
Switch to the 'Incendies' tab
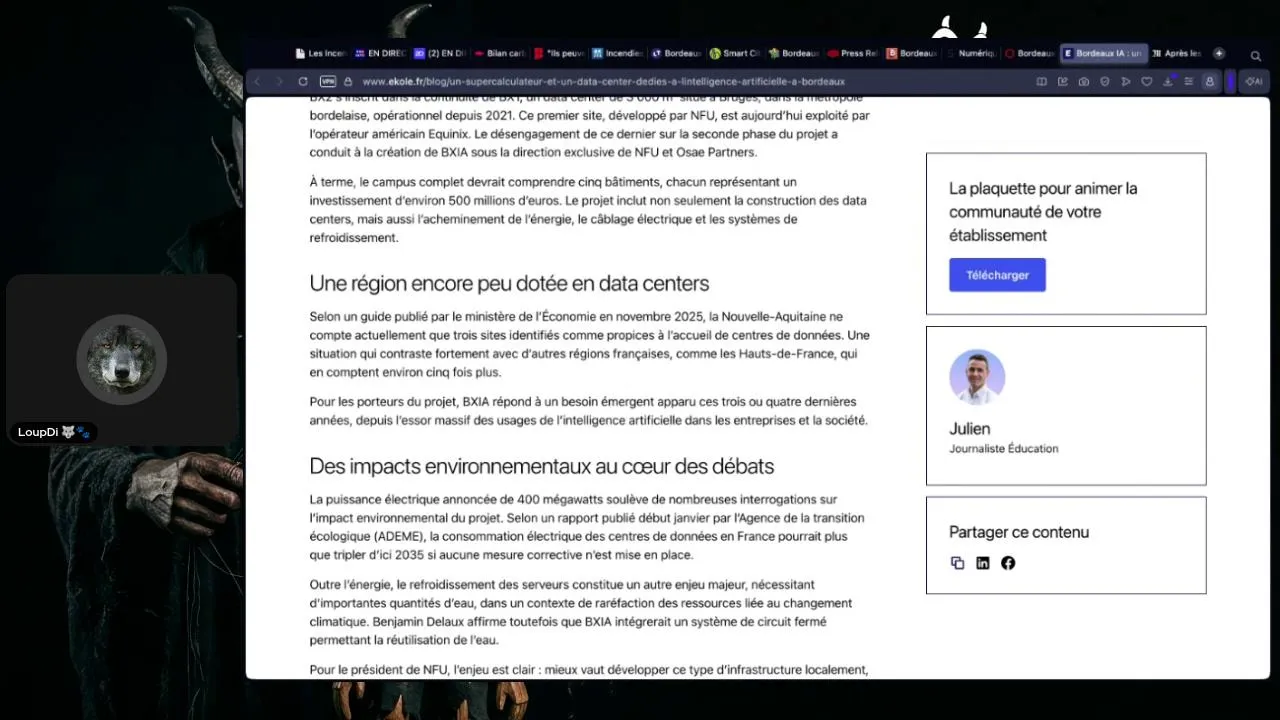[x=618, y=54]
